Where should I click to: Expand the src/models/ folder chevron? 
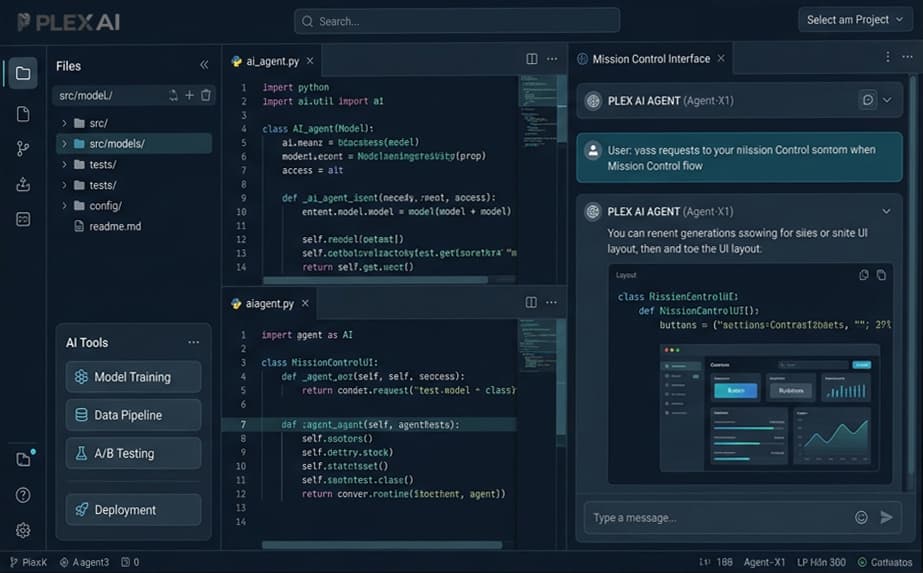[x=64, y=144]
